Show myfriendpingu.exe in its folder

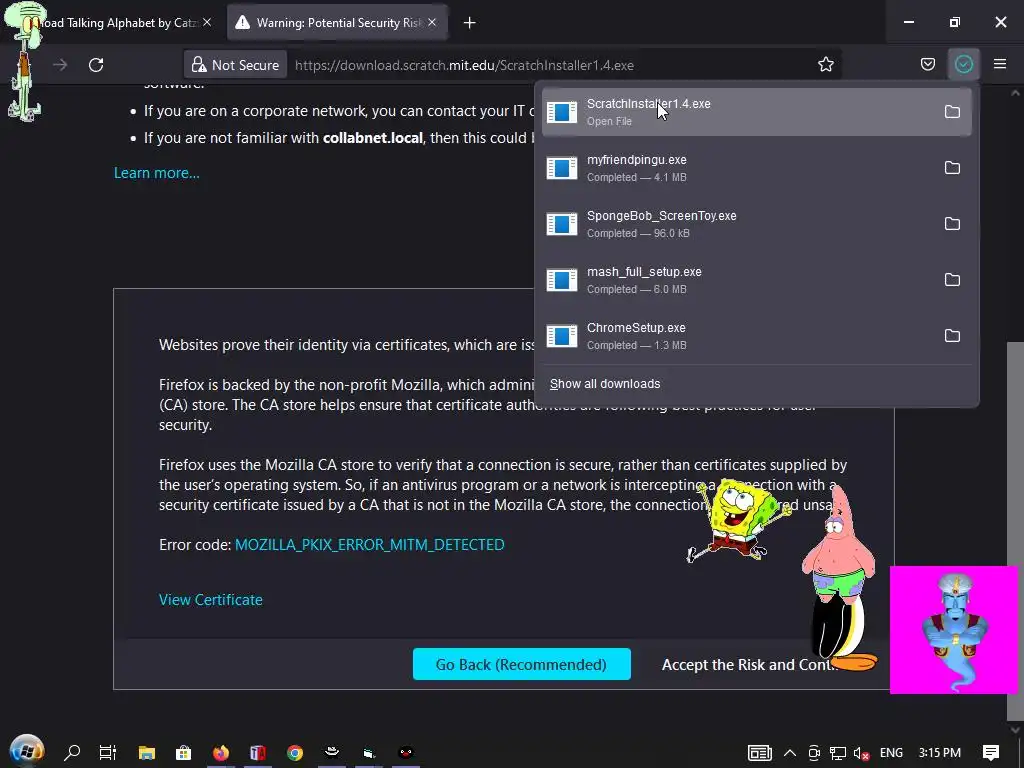pos(952,168)
